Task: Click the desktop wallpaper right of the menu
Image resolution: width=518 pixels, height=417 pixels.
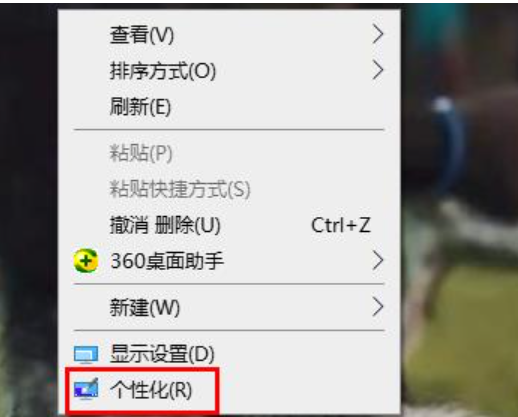Action: click(460, 207)
